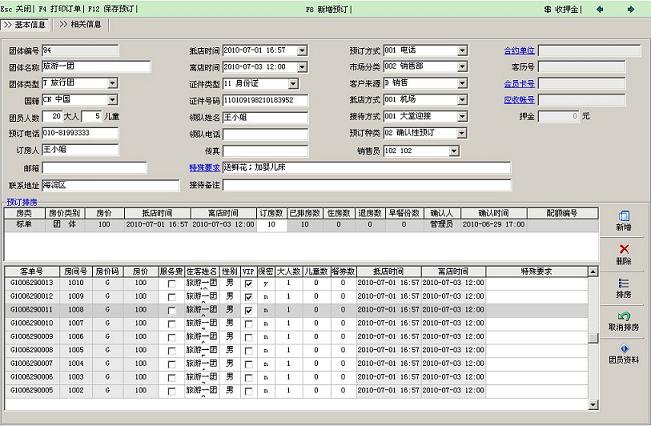
Task: Open the 证件类型 dropdown
Action: 293,84
